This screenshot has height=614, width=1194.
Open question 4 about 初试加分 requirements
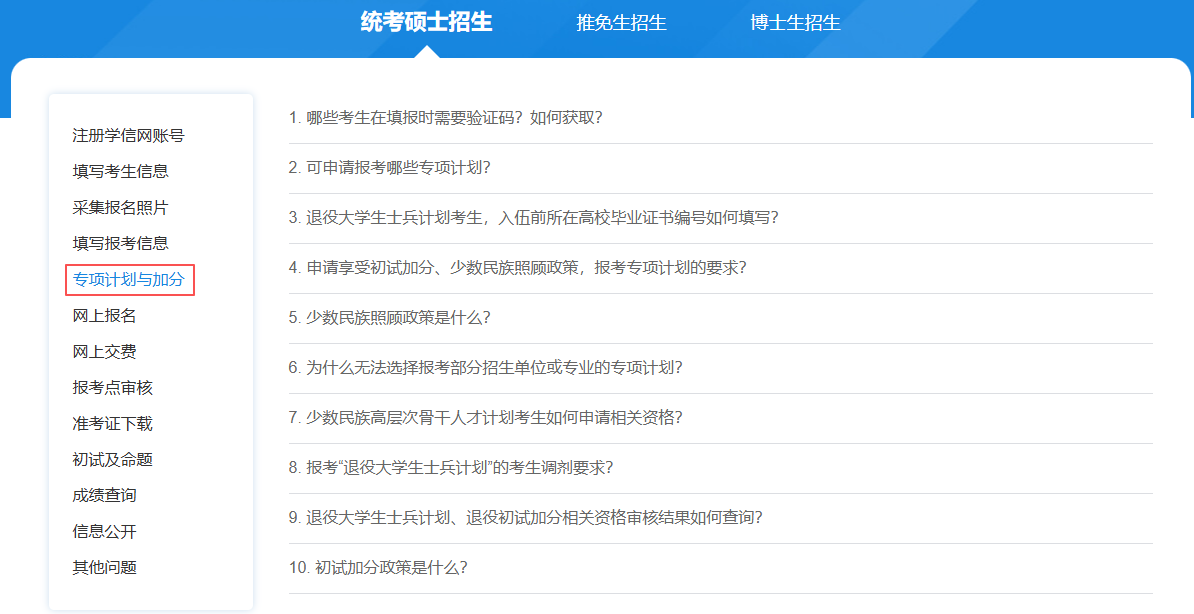(517, 267)
